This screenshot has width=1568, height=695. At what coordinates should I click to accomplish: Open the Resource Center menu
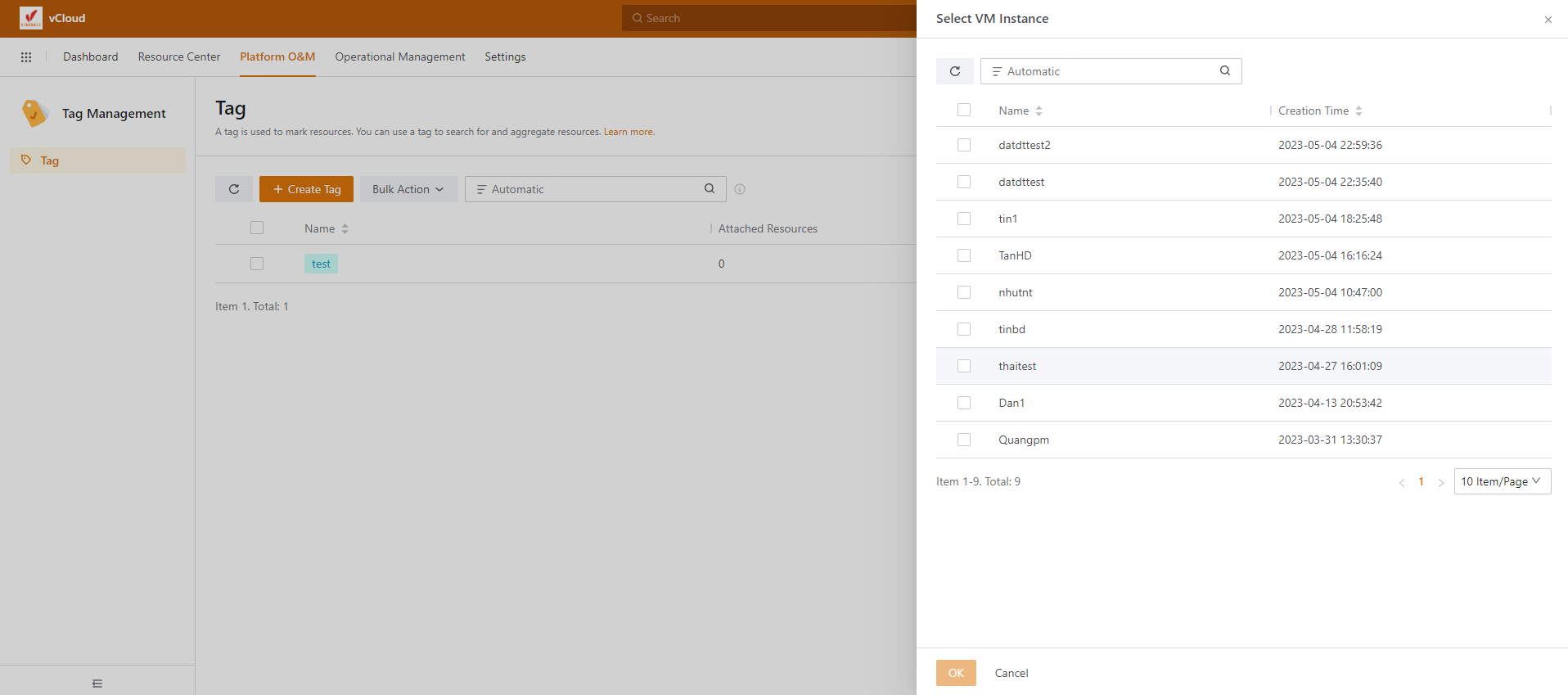point(179,57)
